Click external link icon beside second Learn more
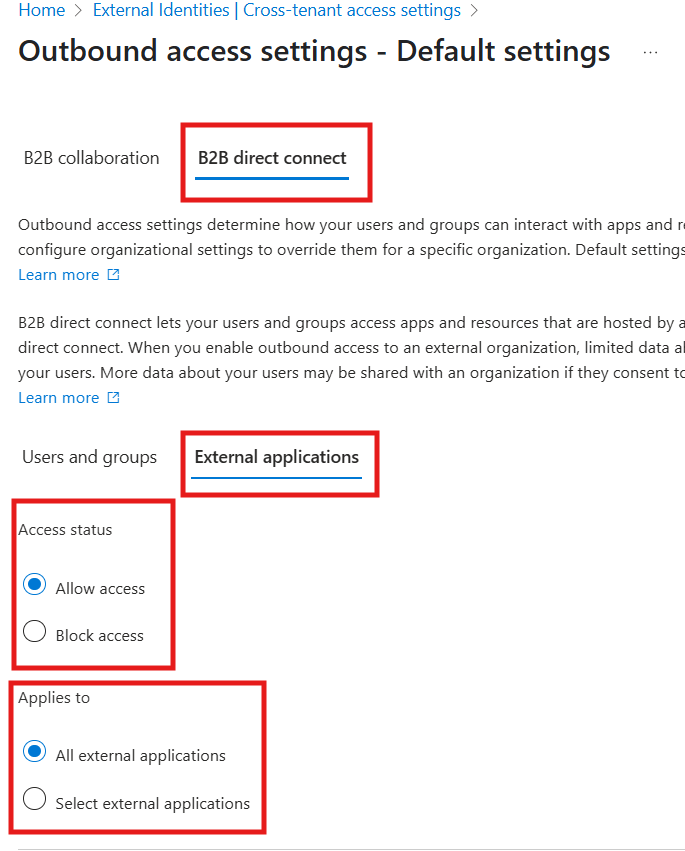Screen dimensions: 685x851 pos(113,398)
